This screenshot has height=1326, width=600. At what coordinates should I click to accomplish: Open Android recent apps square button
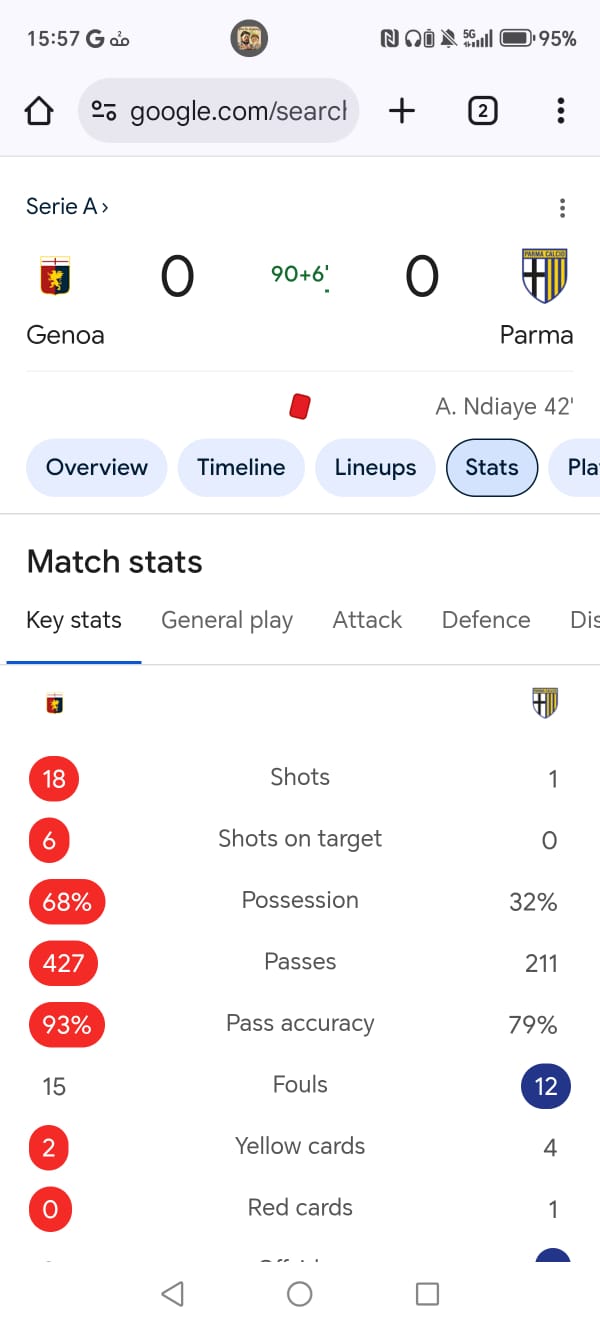coord(427,1294)
